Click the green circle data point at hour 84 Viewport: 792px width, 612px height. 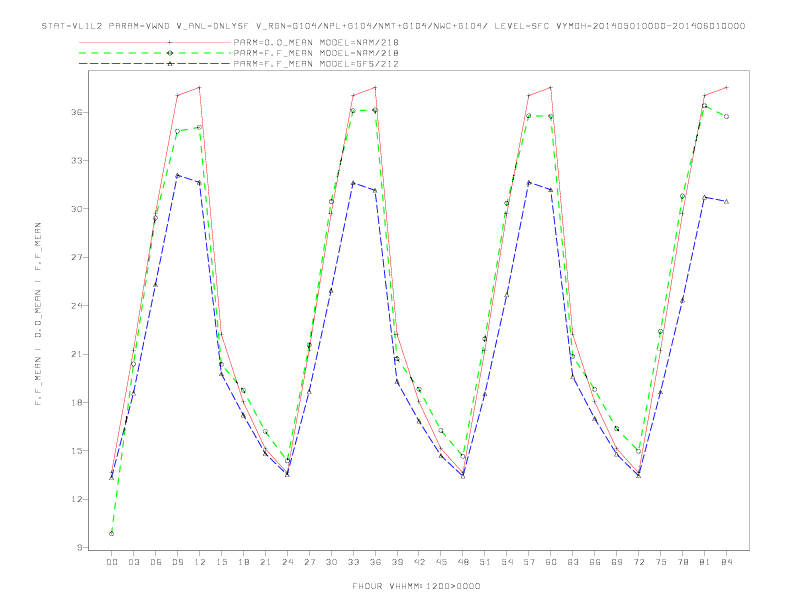coord(726,117)
